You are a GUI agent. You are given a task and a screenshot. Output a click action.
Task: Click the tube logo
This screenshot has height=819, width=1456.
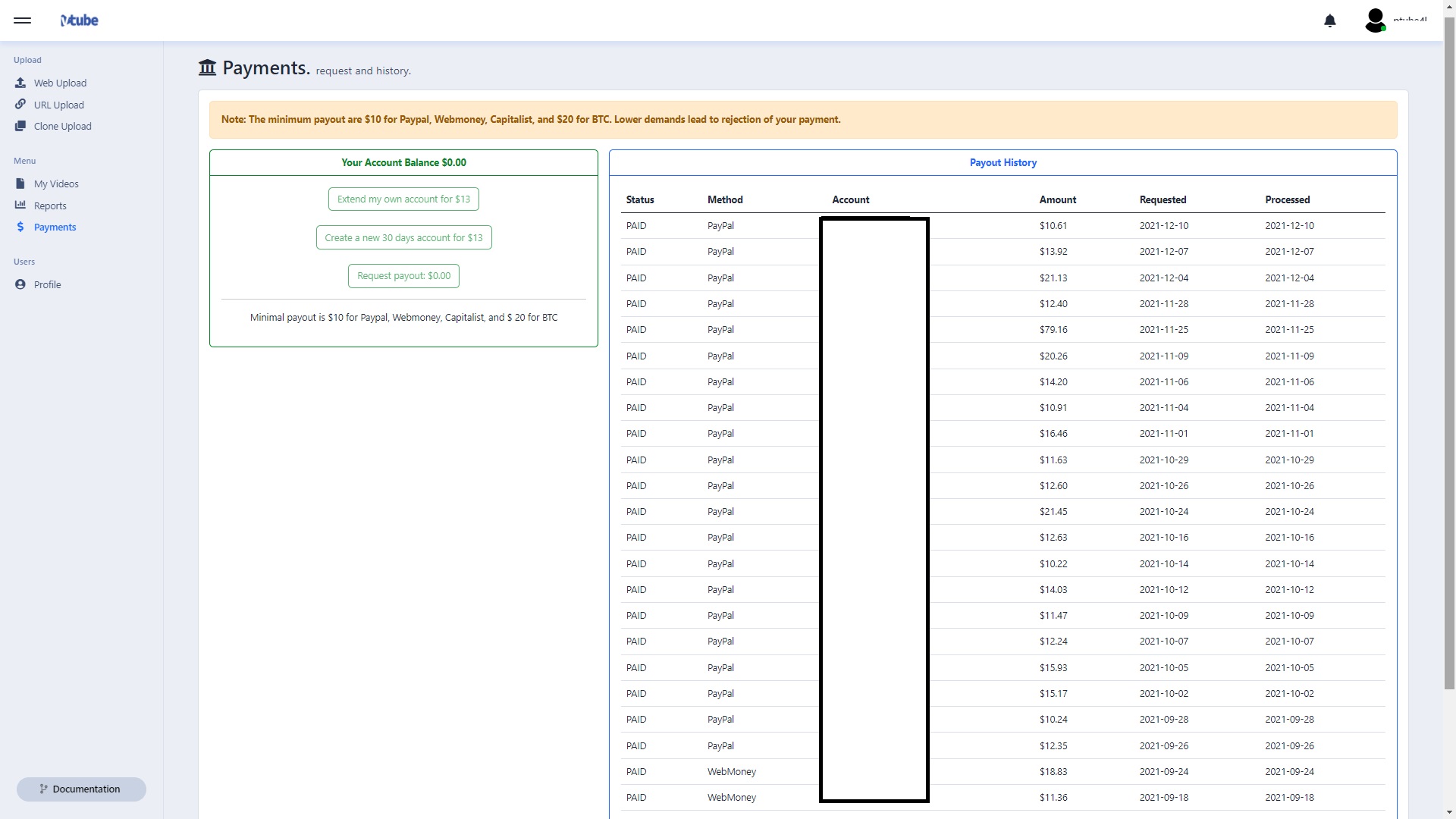point(80,20)
